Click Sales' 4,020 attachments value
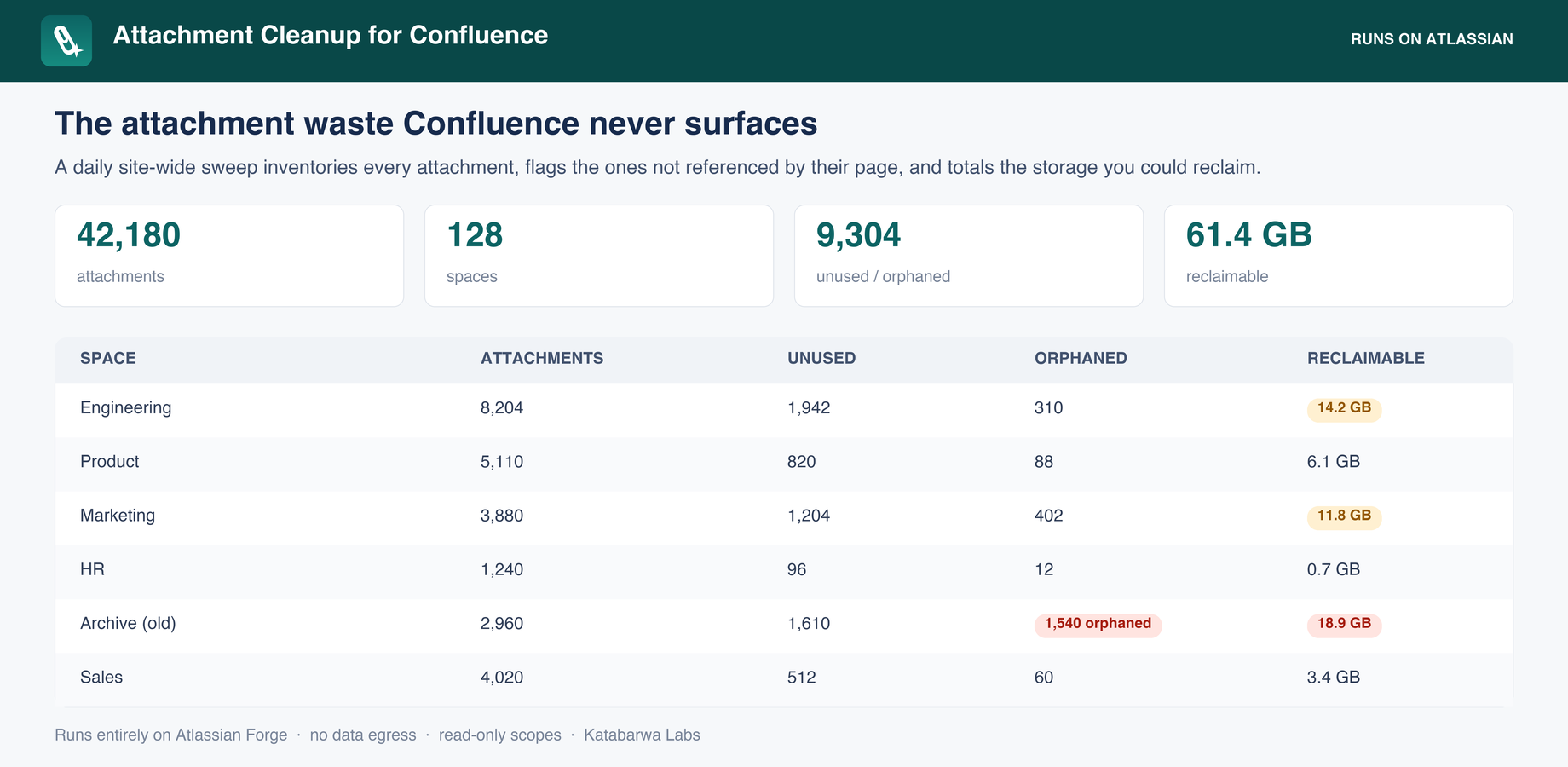Viewport: 1568px width, 767px height. click(502, 678)
